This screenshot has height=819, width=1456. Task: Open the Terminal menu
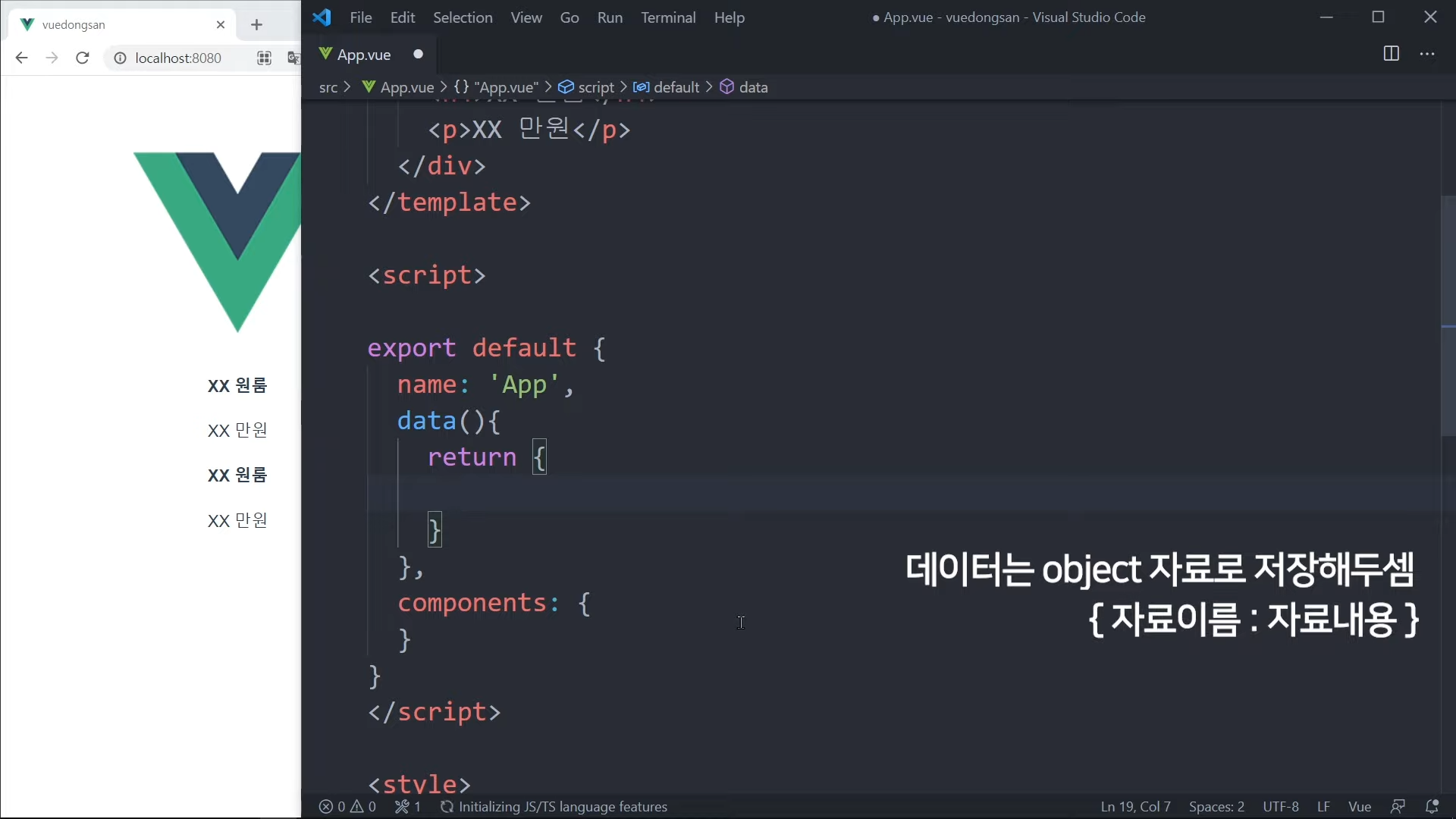(667, 17)
